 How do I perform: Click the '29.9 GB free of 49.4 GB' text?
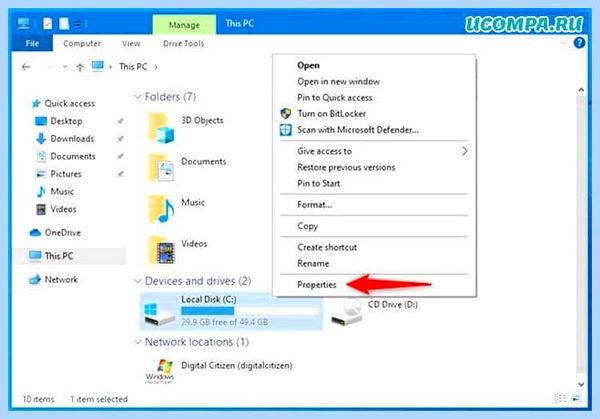click(x=225, y=322)
